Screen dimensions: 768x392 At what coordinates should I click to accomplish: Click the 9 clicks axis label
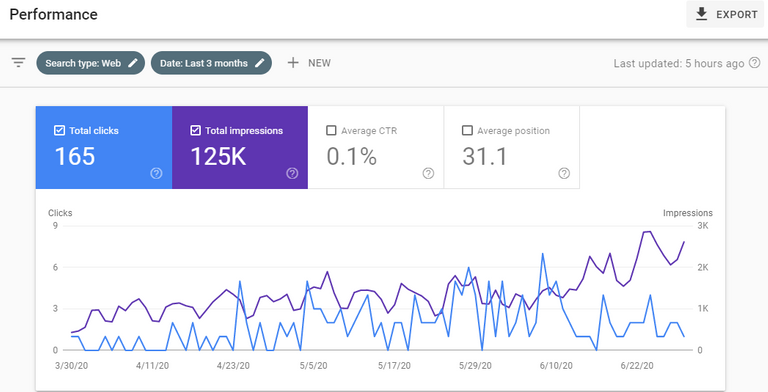pyautogui.click(x=55, y=226)
